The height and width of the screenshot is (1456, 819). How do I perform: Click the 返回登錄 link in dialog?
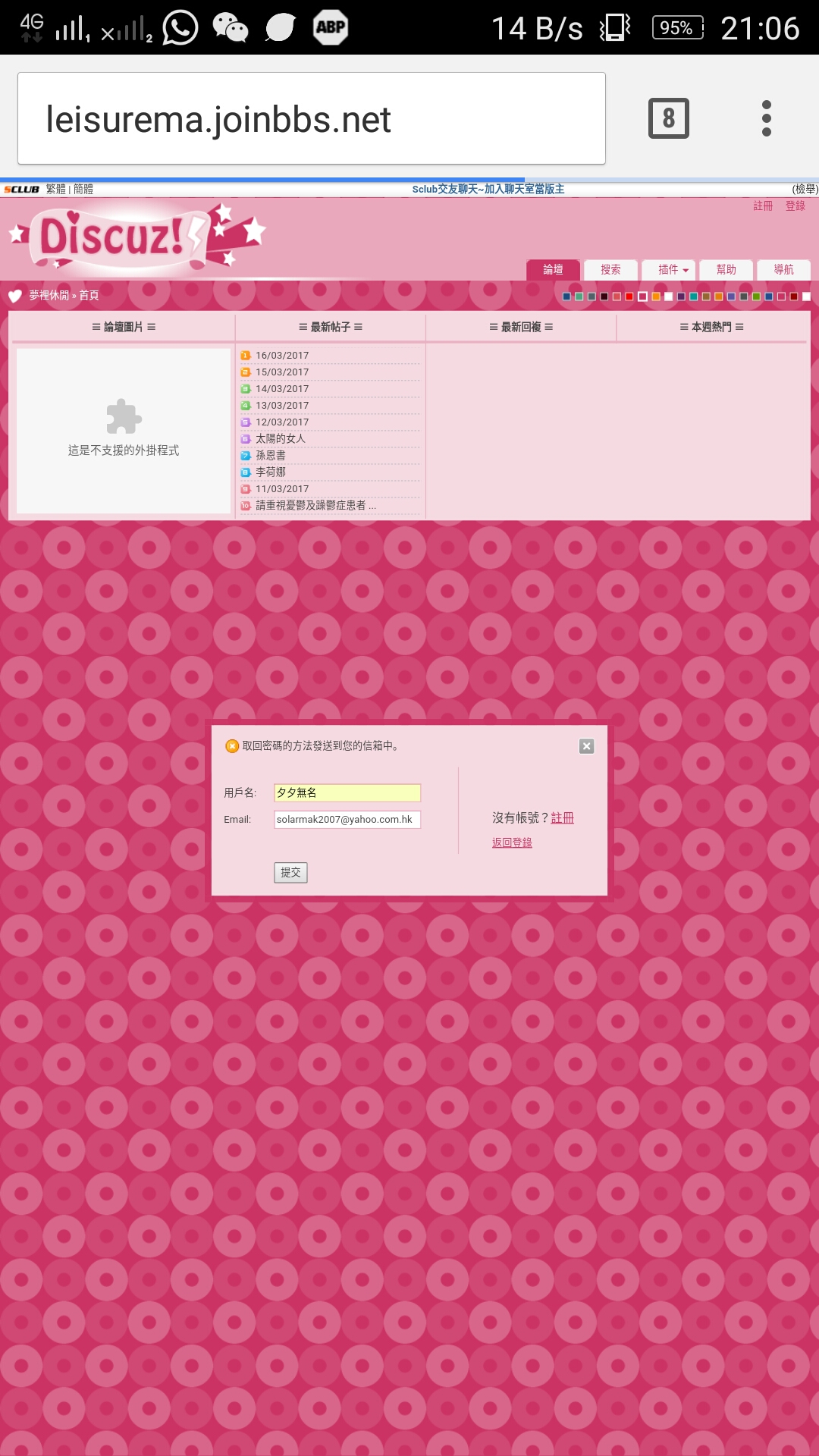(x=512, y=843)
